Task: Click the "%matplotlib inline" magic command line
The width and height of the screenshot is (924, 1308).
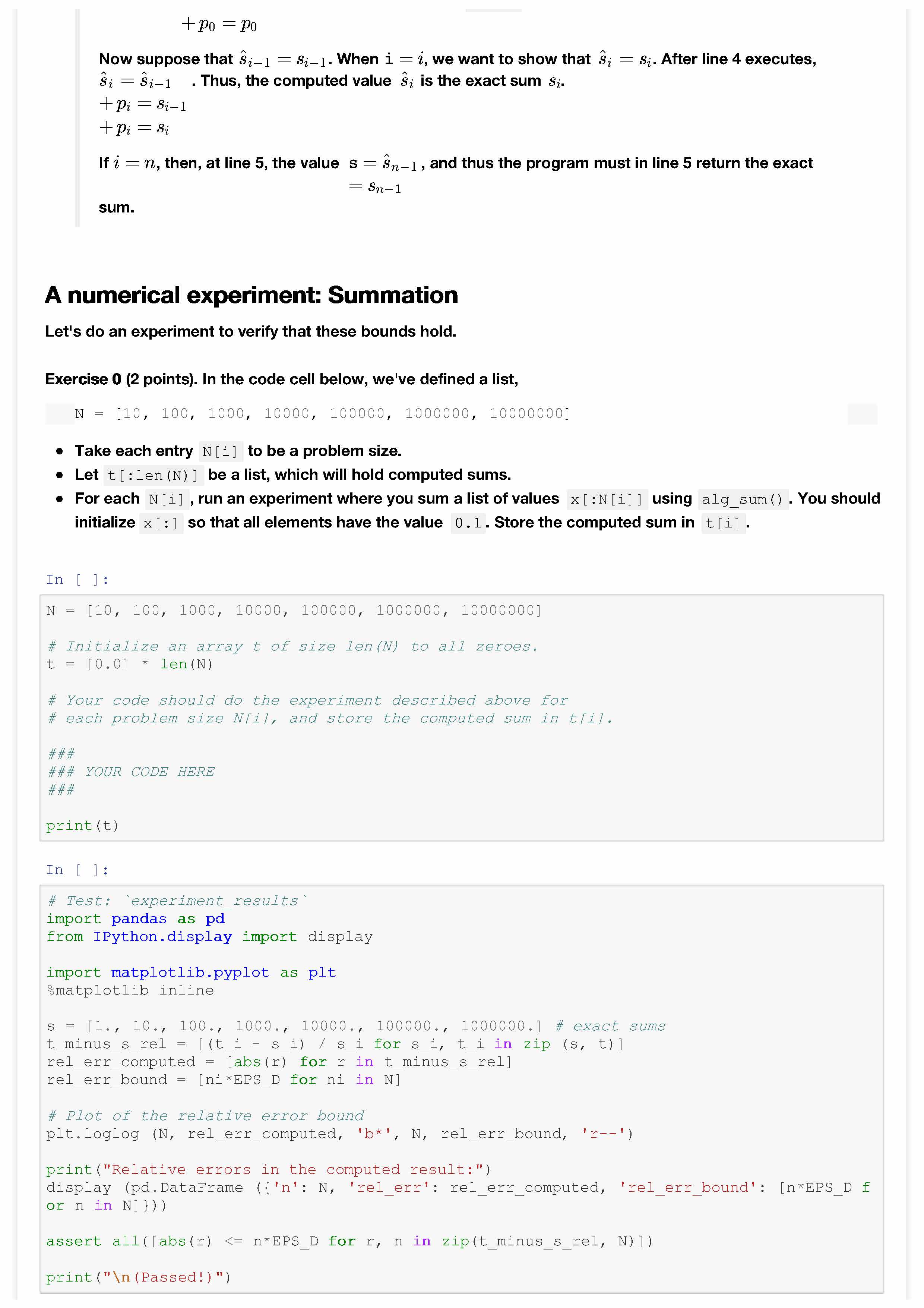Action: click(130, 991)
